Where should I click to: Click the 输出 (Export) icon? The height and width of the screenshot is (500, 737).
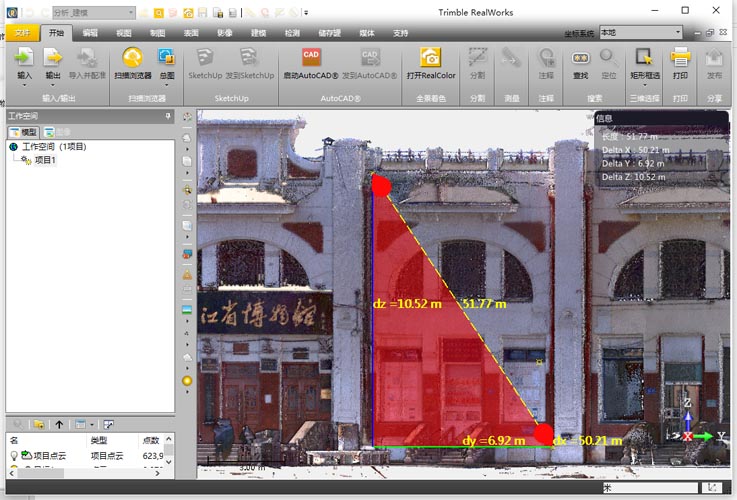click(53, 57)
